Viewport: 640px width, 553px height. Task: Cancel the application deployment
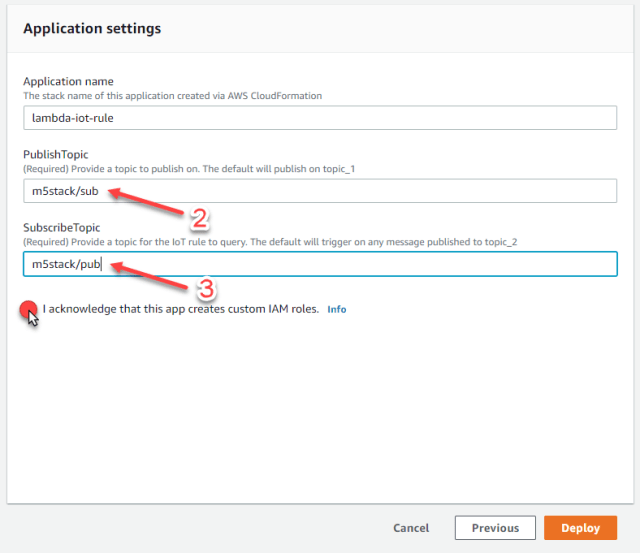pos(411,528)
